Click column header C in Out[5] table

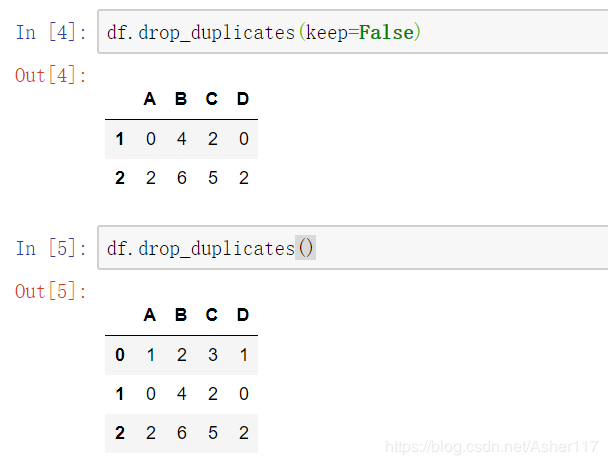pos(212,315)
